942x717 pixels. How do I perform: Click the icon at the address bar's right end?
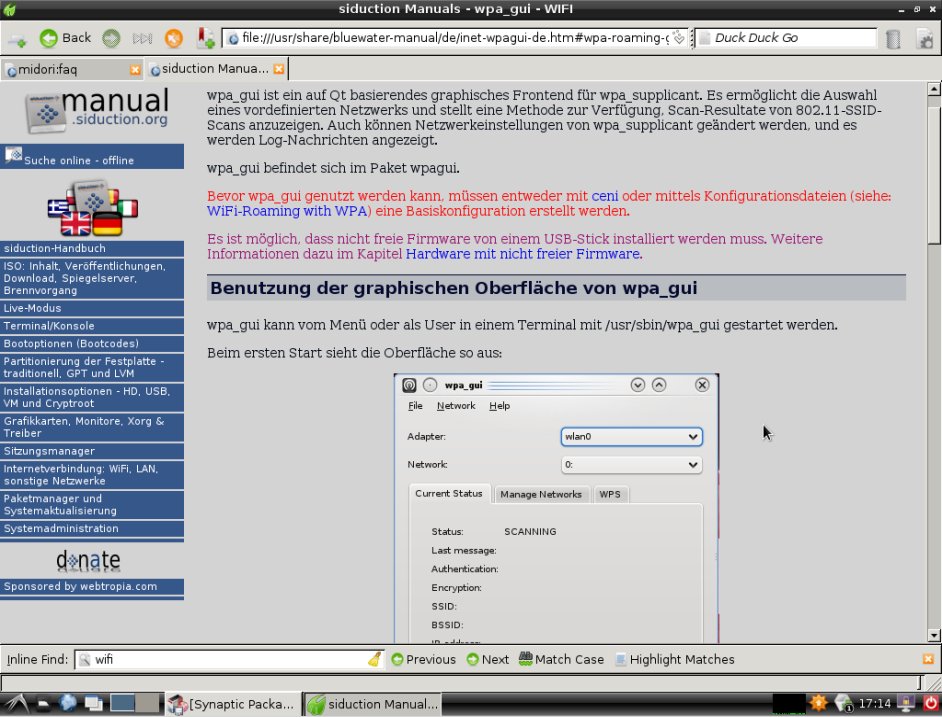(x=678, y=38)
